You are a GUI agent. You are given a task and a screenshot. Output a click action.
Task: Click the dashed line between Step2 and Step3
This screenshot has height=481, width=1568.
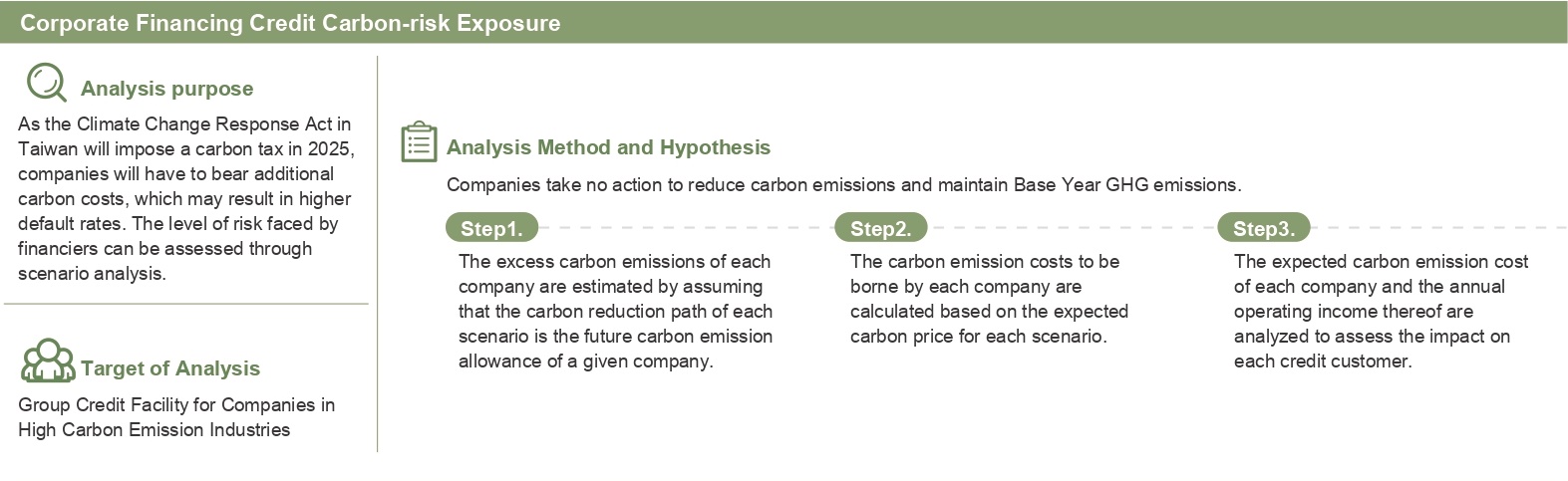[1072, 228]
